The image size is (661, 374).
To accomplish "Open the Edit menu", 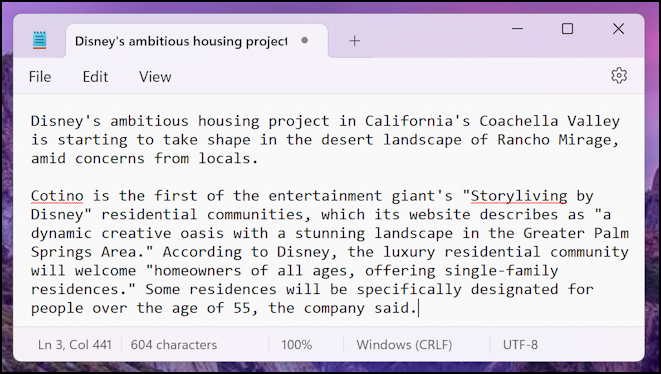I will coord(95,77).
